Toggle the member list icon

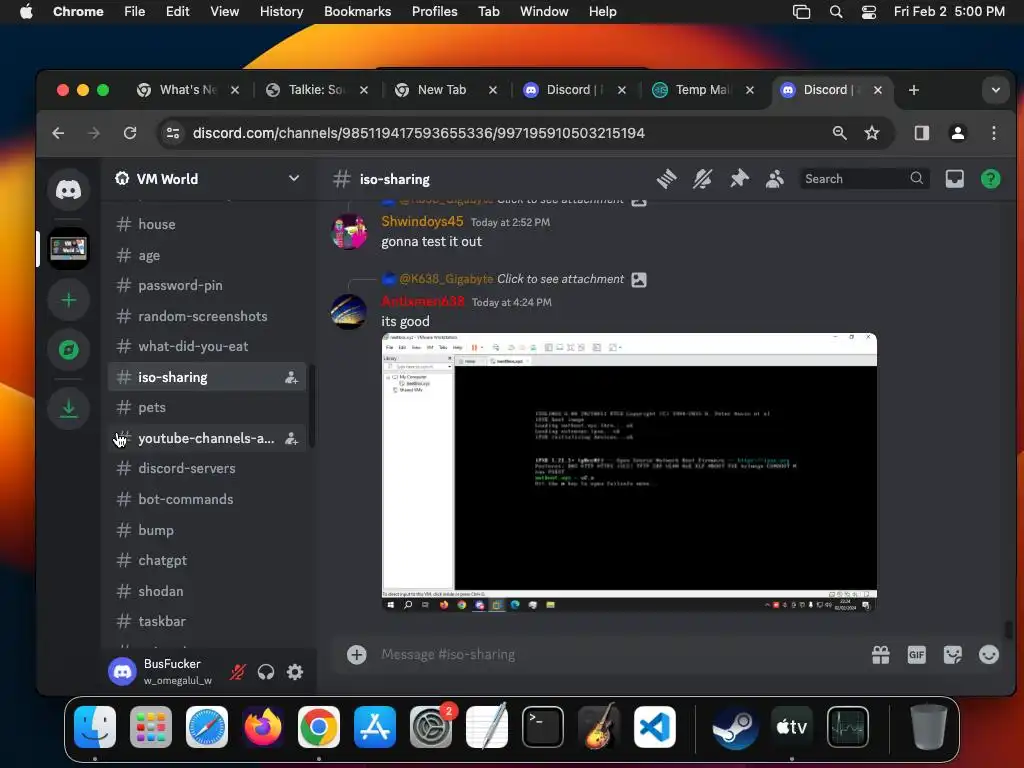[775, 178]
